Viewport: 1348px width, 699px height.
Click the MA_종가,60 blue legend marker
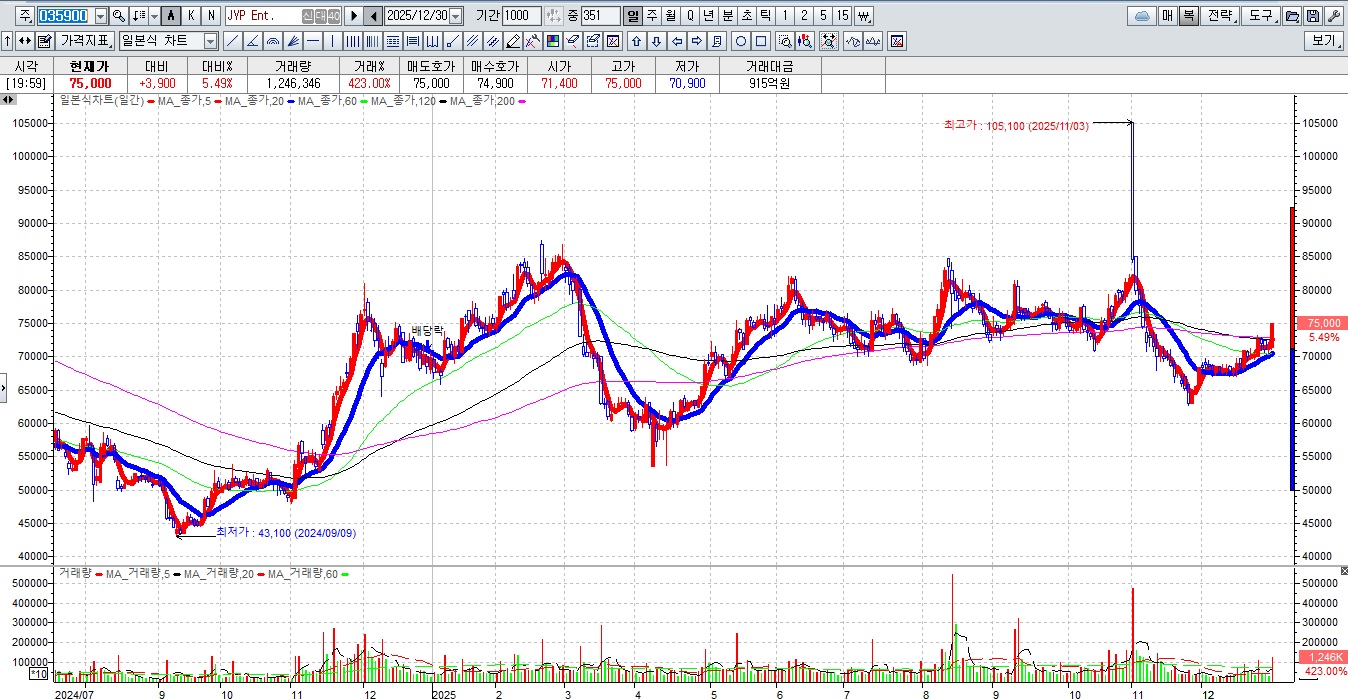click(290, 101)
